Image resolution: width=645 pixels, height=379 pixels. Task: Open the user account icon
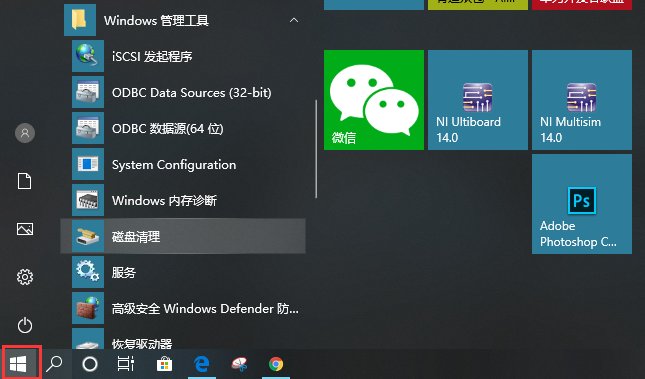click(25, 133)
